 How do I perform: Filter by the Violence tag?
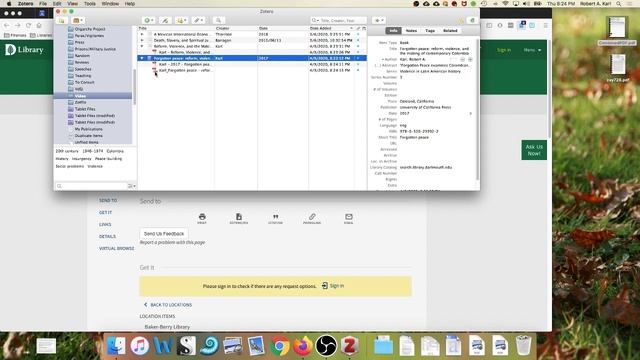(95, 167)
